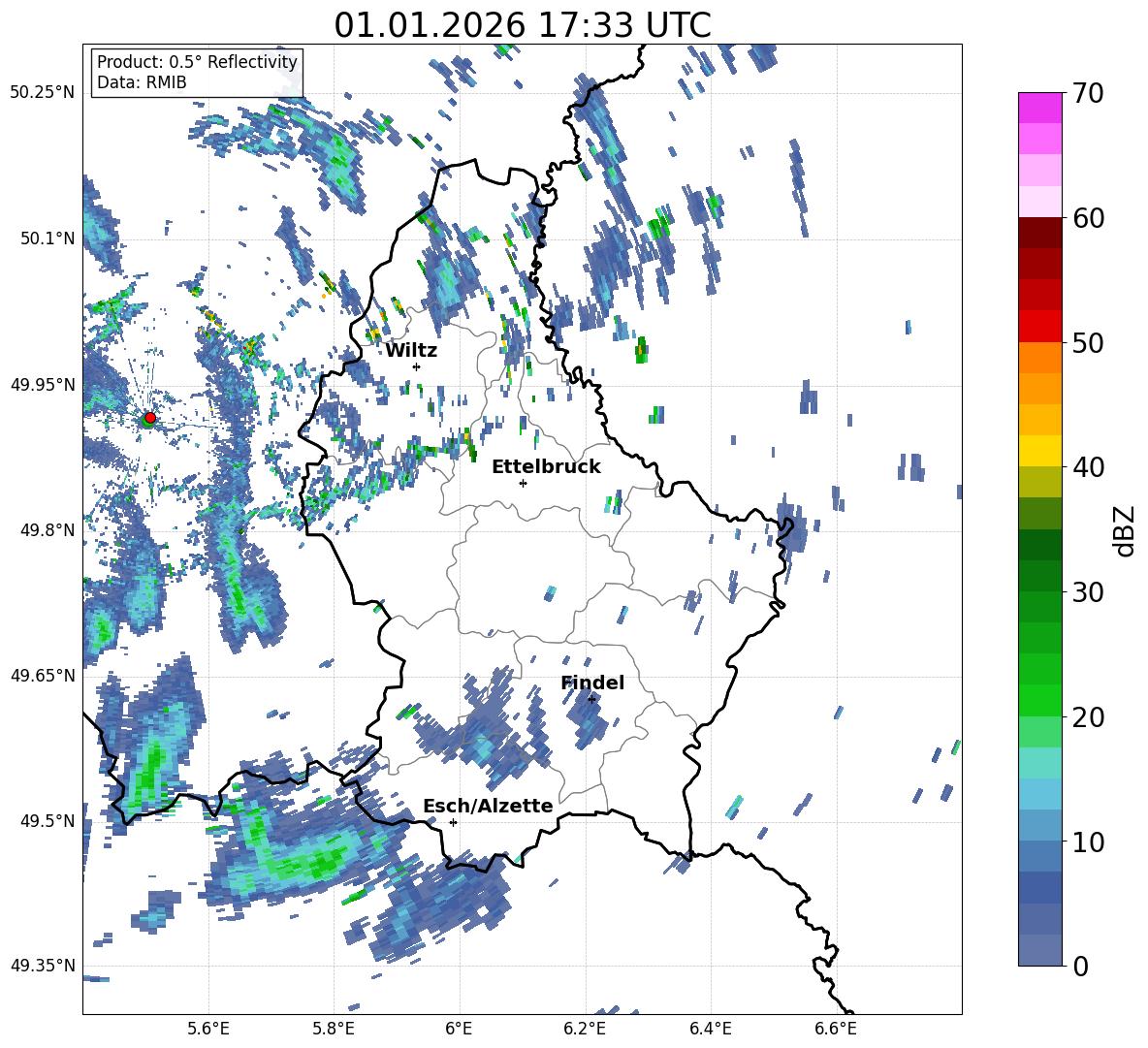Click the dBZ colorbar axis label
This screenshot has height=1048, width=1148.
1126,530
